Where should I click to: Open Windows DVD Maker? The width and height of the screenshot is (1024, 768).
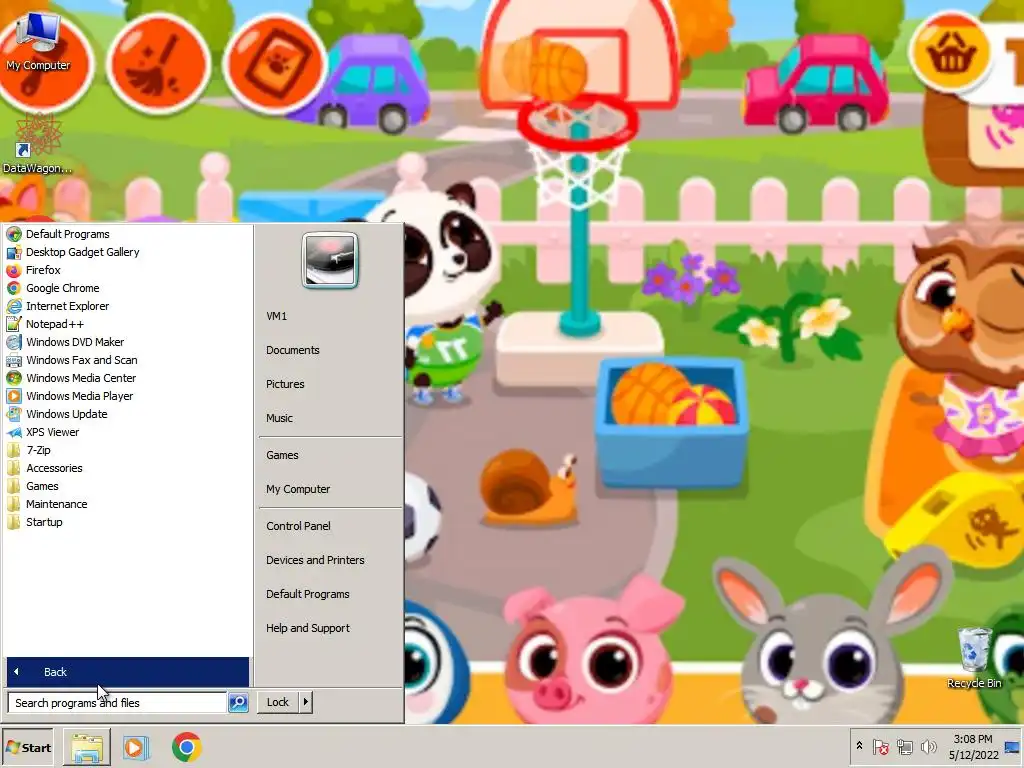click(x=75, y=342)
